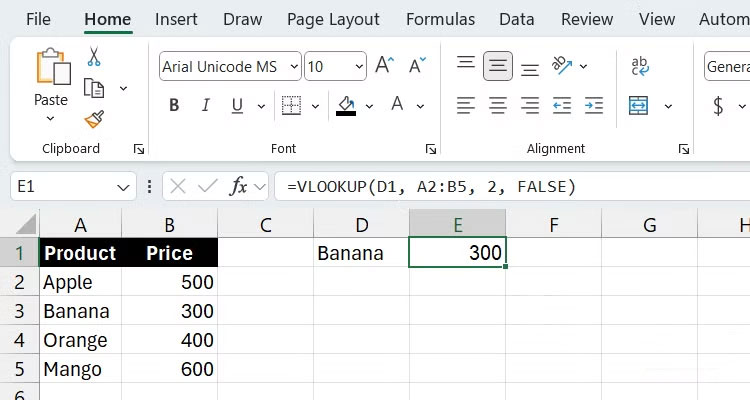750x400 pixels.
Task: Click the Merge and Center icon
Action: pos(639,105)
